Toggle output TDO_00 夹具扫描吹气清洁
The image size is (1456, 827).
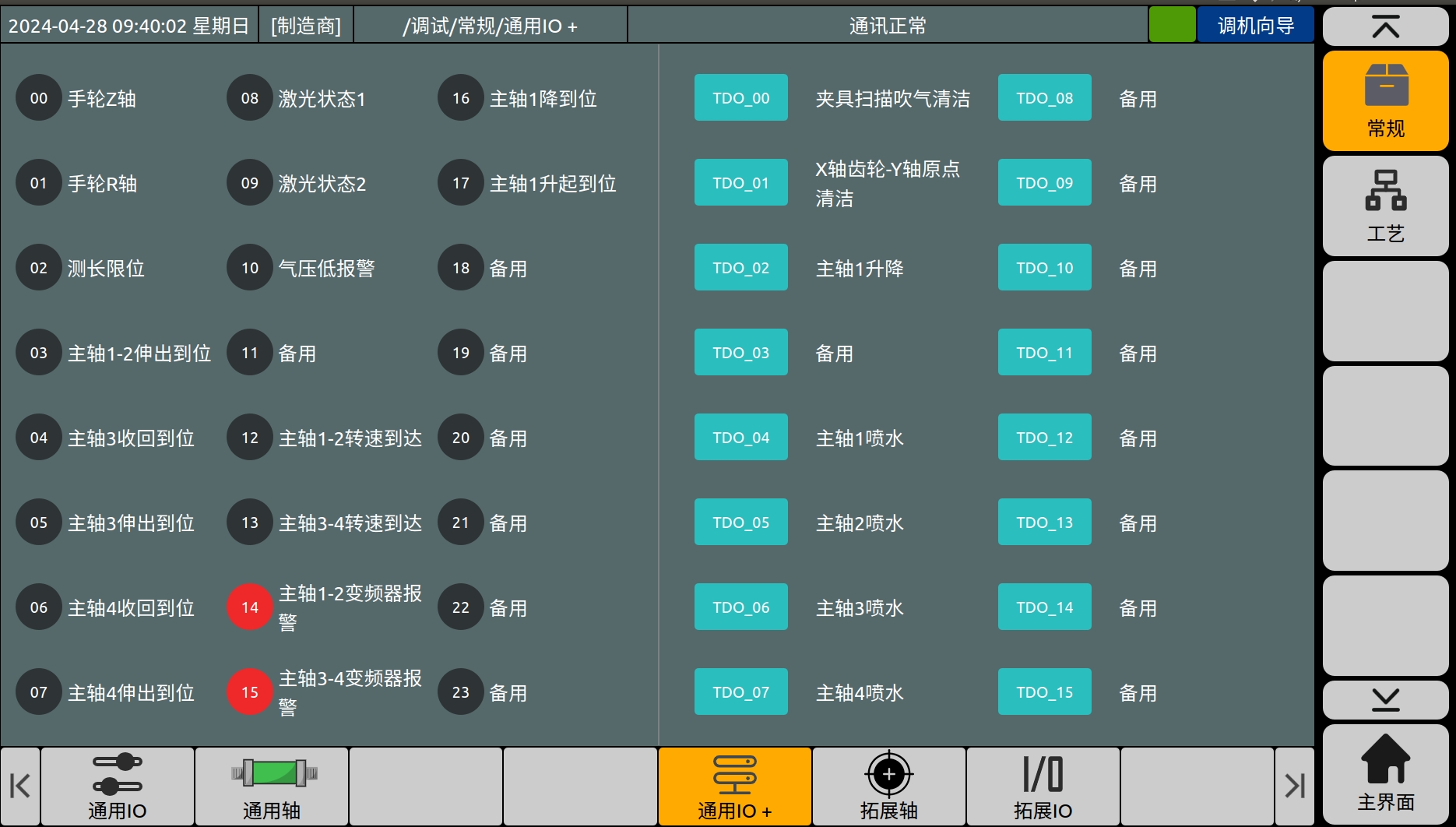click(x=740, y=98)
